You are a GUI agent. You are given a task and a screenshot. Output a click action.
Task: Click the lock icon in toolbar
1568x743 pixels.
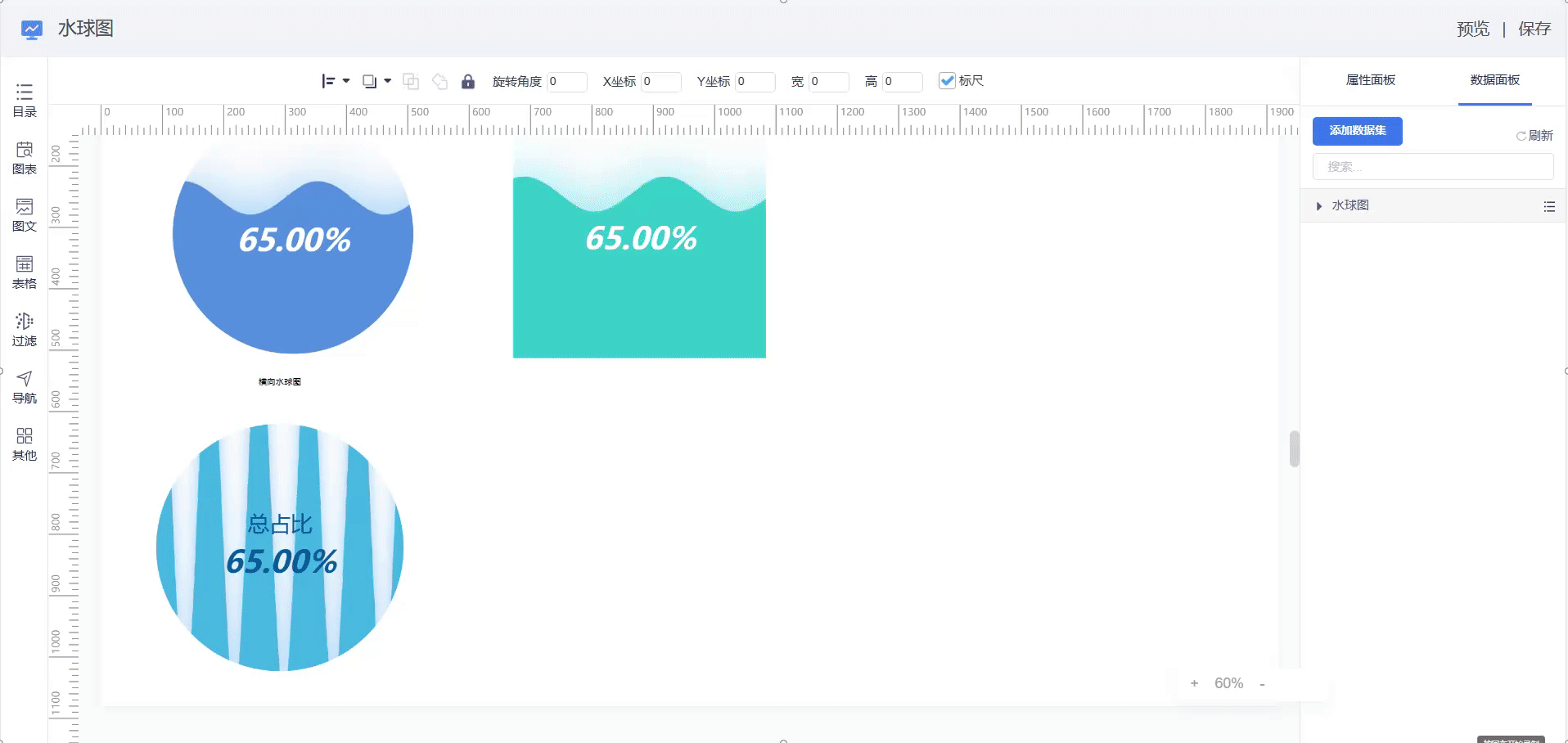pos(468,81)
